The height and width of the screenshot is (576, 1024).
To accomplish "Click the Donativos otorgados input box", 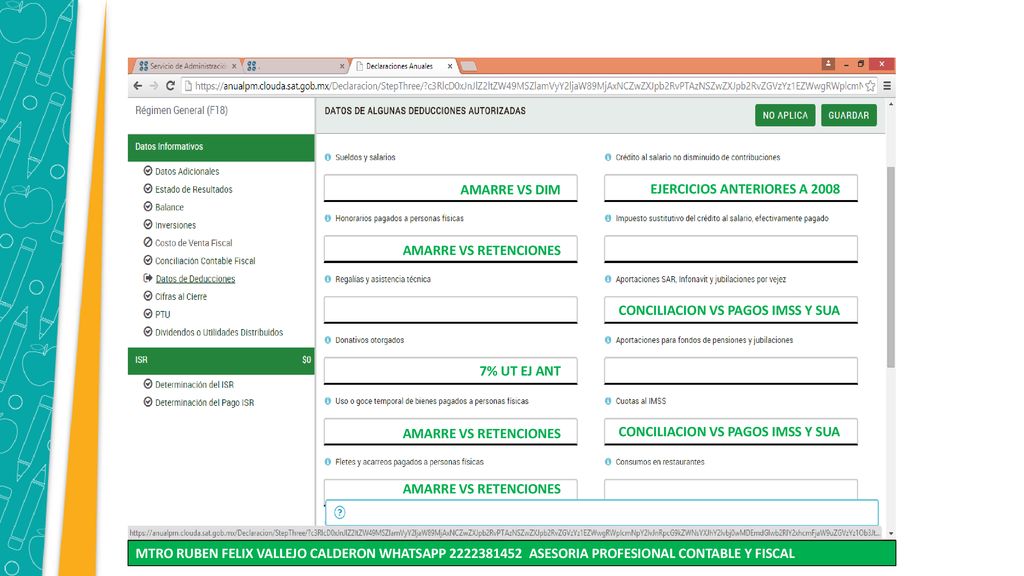I will coord(451,370).
